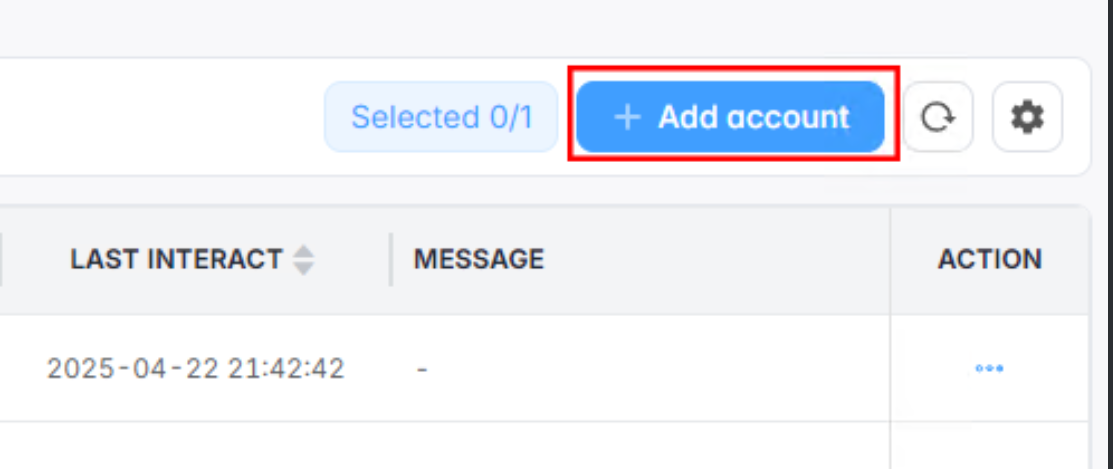Click blank toolbar space left of Selected badge
This screenshot has height=469, width=1113.
tap(162, 116)
